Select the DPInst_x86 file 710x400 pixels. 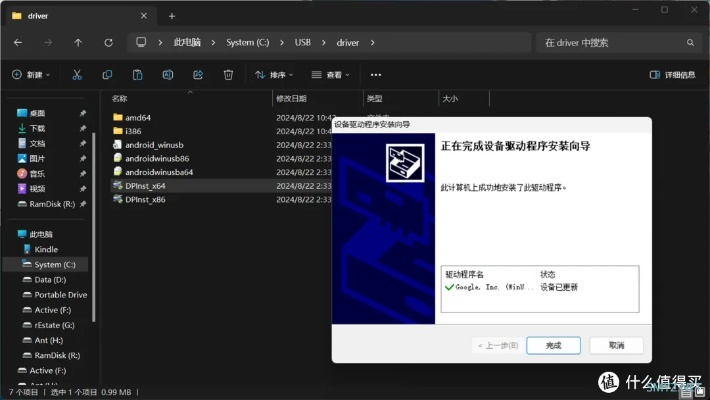click(x=145, y=199)
